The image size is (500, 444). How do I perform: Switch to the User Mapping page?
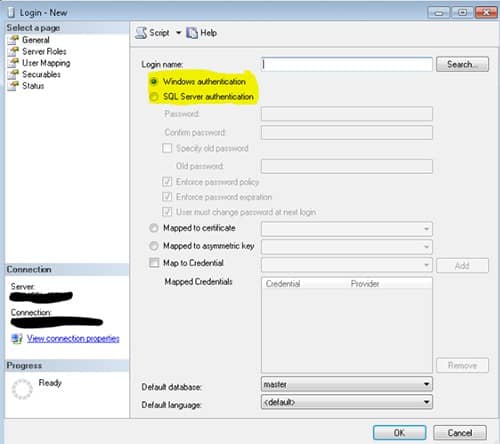tap(46, 63)
